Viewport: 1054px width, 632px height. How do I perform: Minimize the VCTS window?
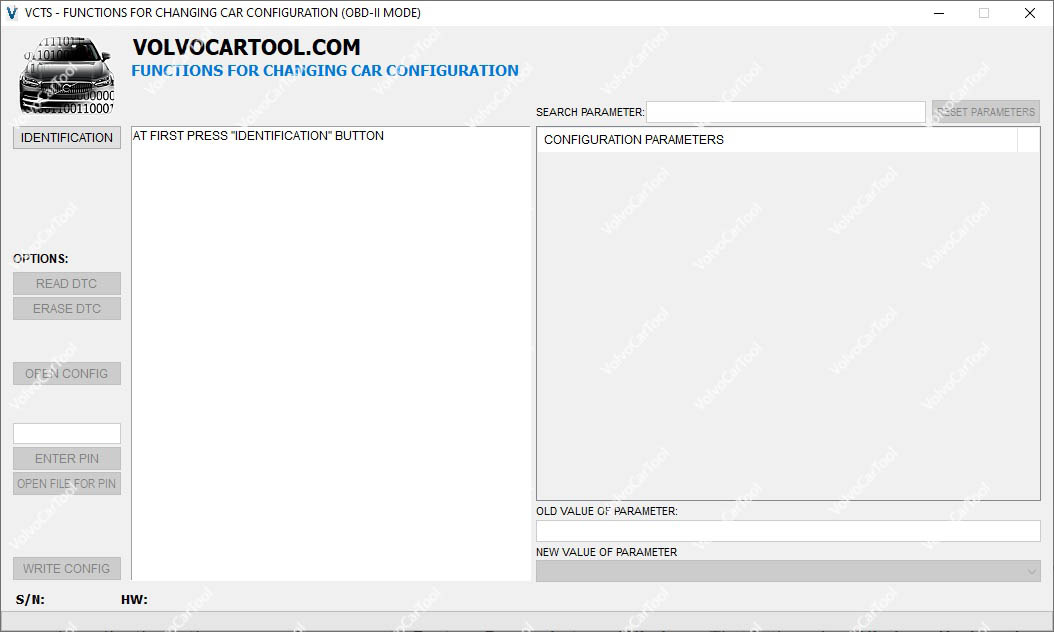point(939,13)
